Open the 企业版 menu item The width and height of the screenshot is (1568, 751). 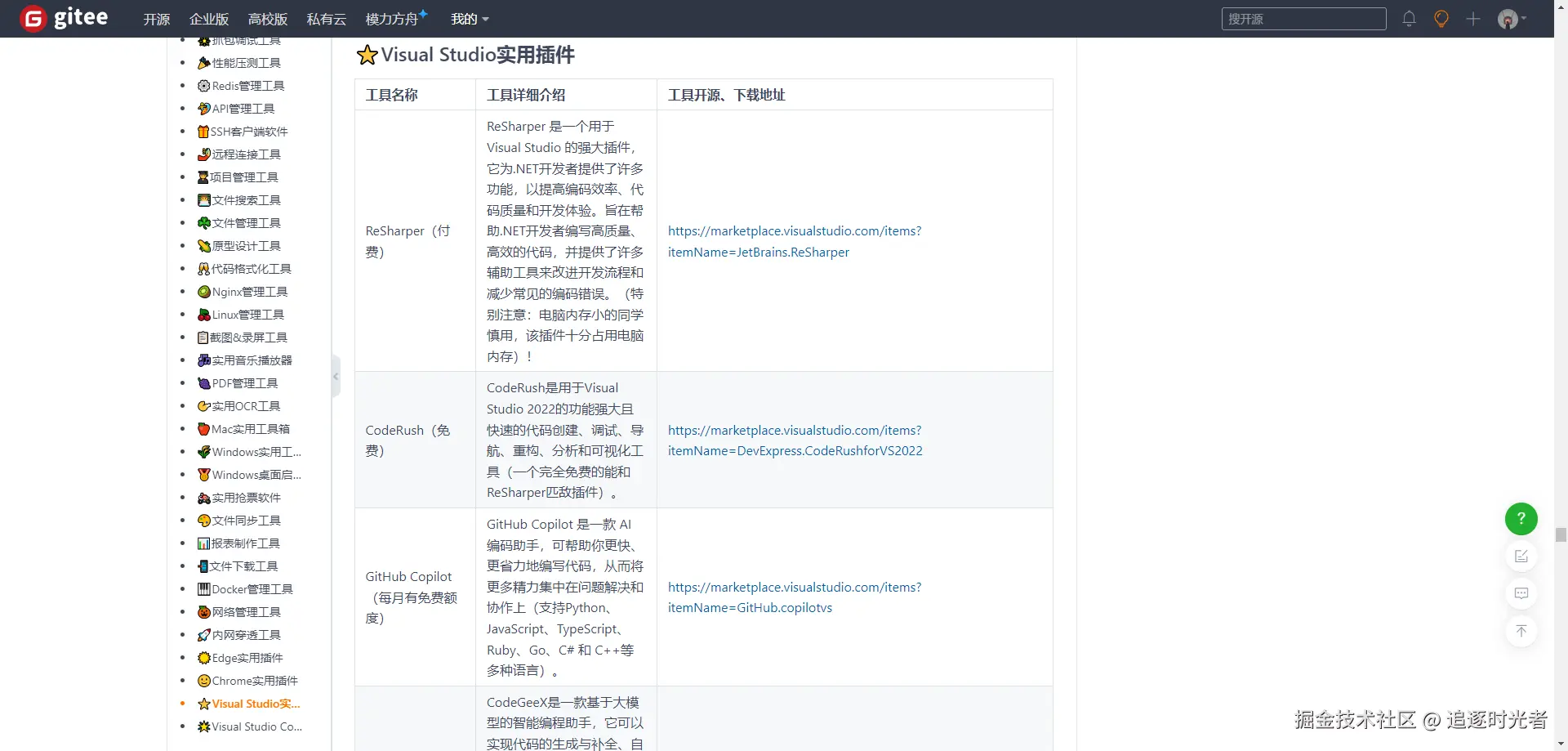click(209, 19)
